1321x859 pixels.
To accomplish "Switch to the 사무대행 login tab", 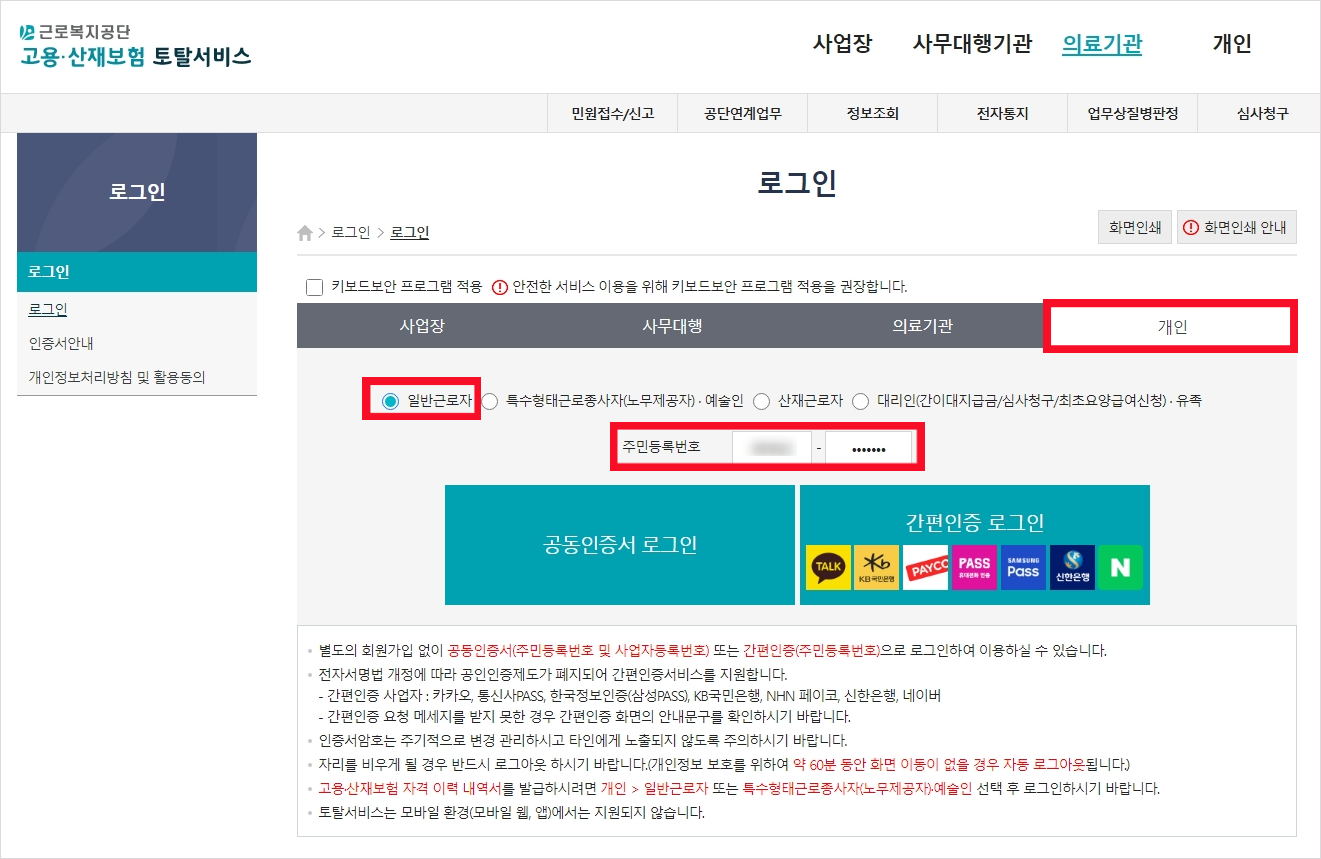I will pyautogui.click(x=672, y=326).
